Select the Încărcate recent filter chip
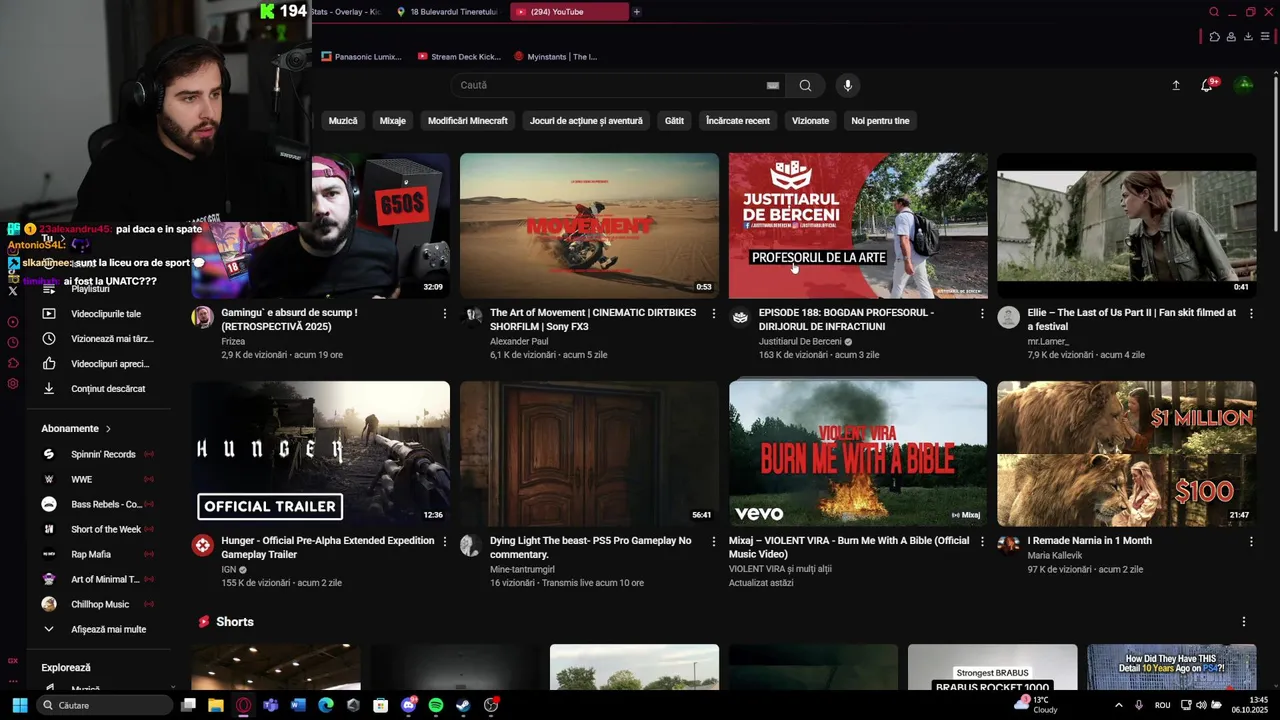The image size is (1280, 720). [x=738, y=121]
